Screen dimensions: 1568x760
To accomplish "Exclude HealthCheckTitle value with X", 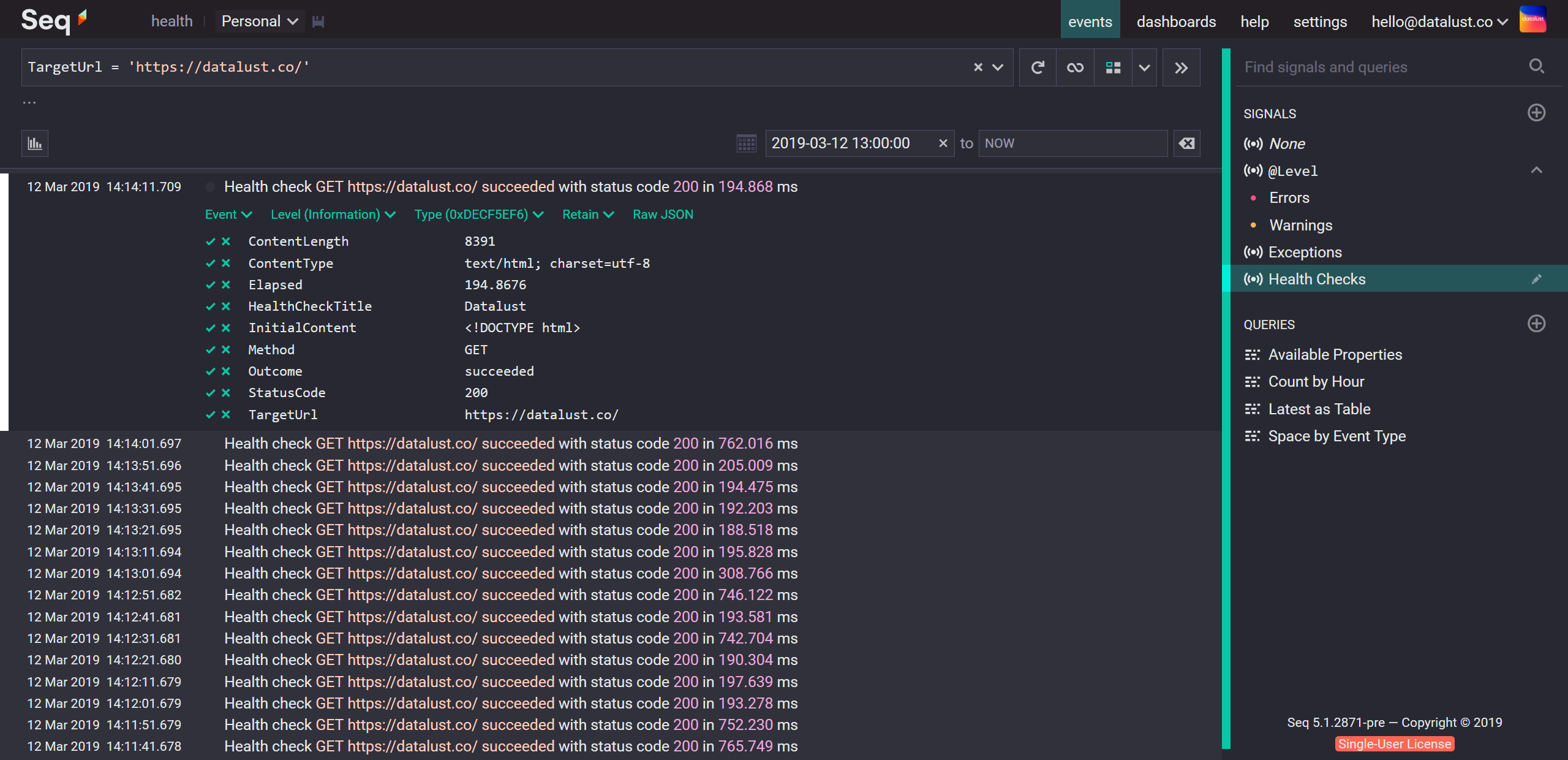I will pos(226,306).
